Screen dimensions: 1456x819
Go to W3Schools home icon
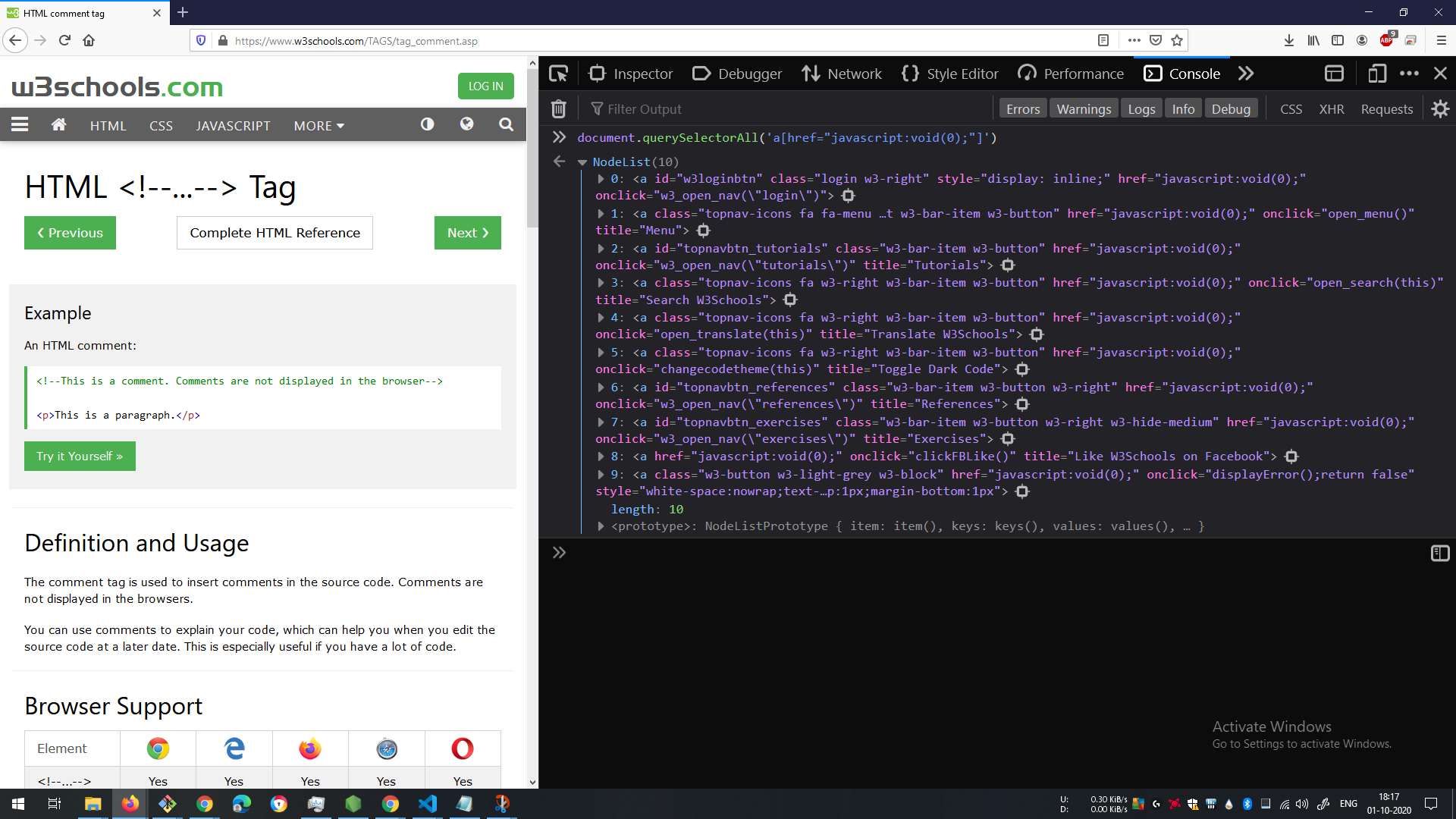[58, 125]
